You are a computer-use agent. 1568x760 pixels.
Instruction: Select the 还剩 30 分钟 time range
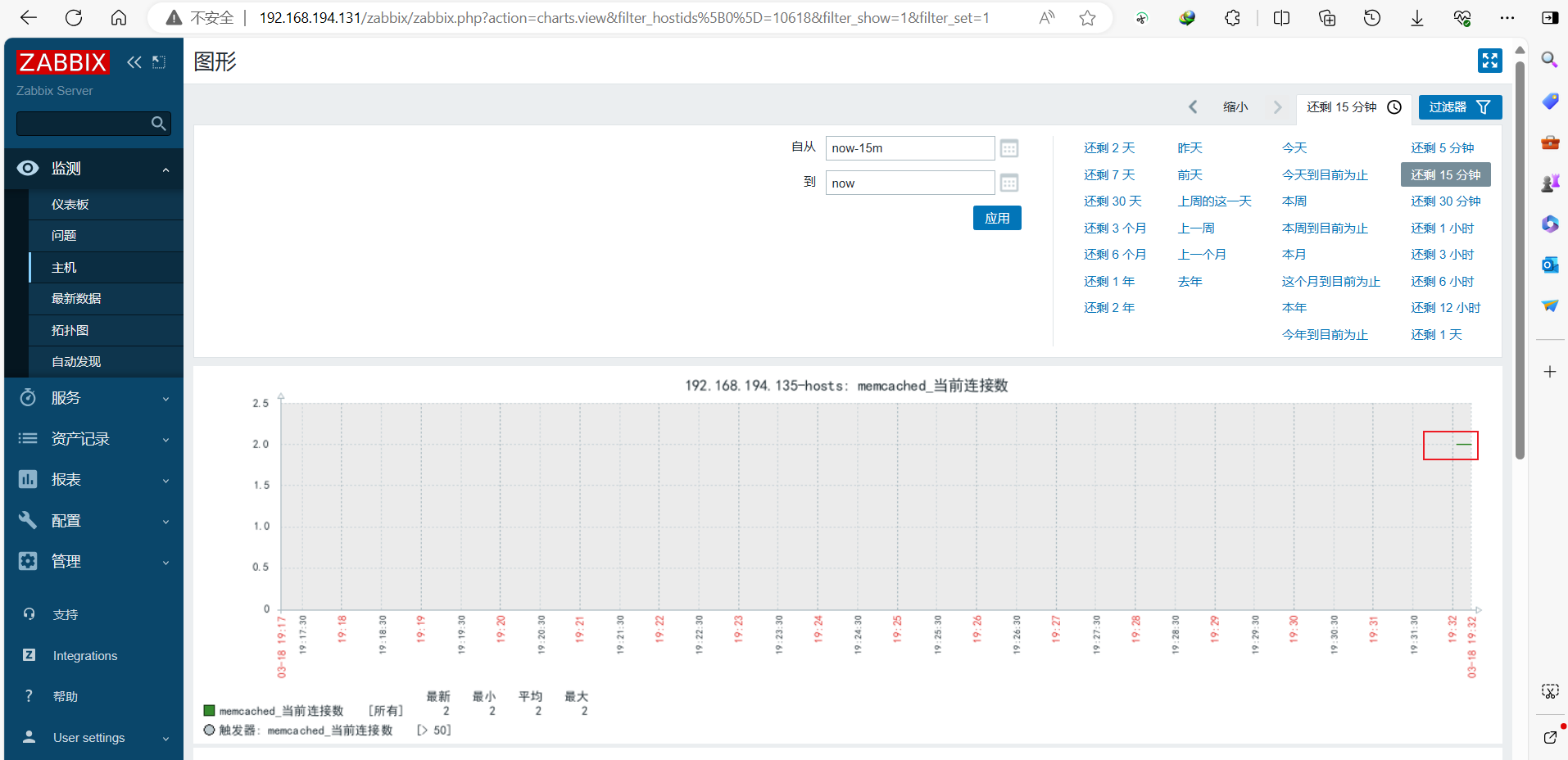point(1446,201)
